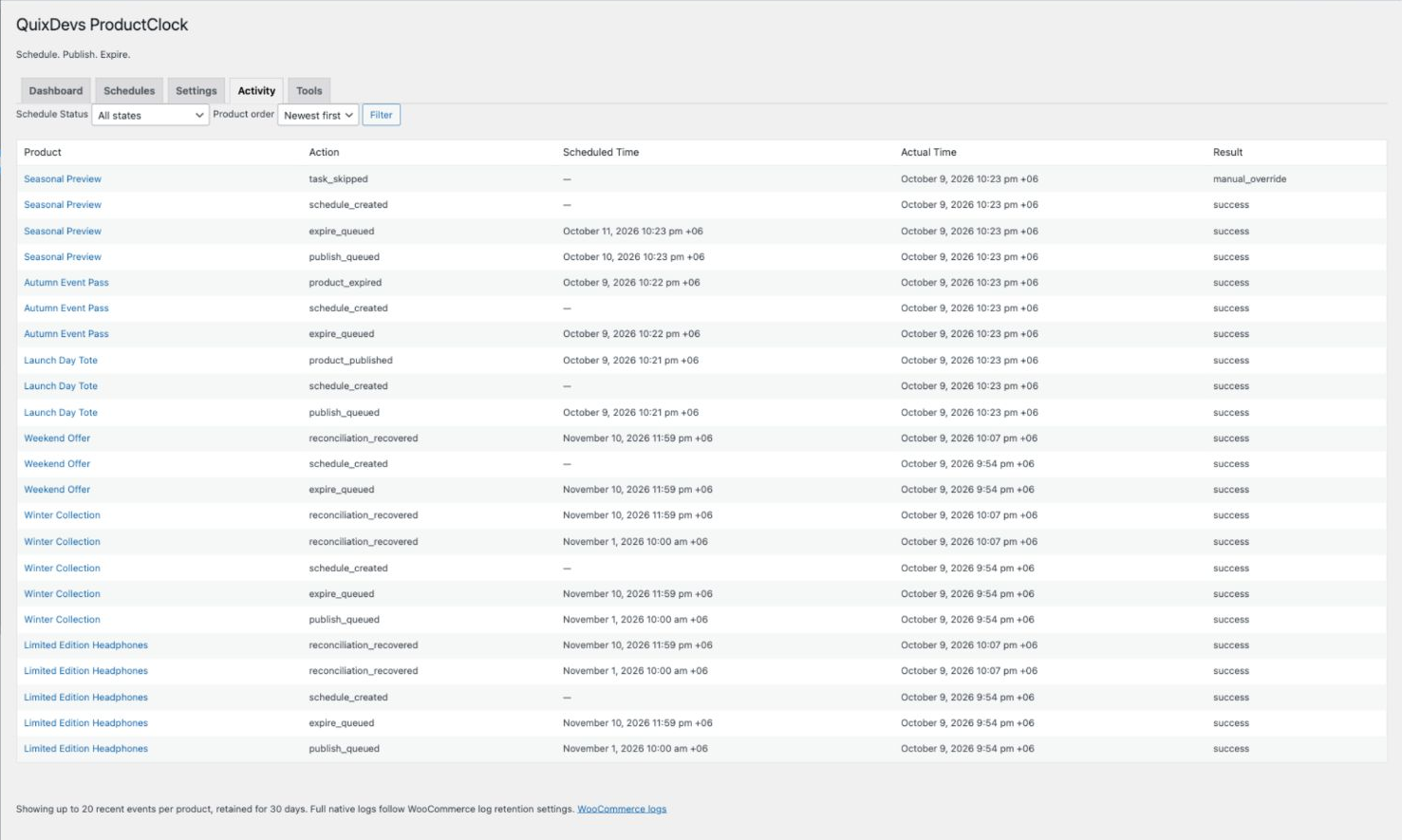
Task: Click the 'Schedule. Publish. Expire.' tagline
Action: pyautogui.click(x=73, y=54)
